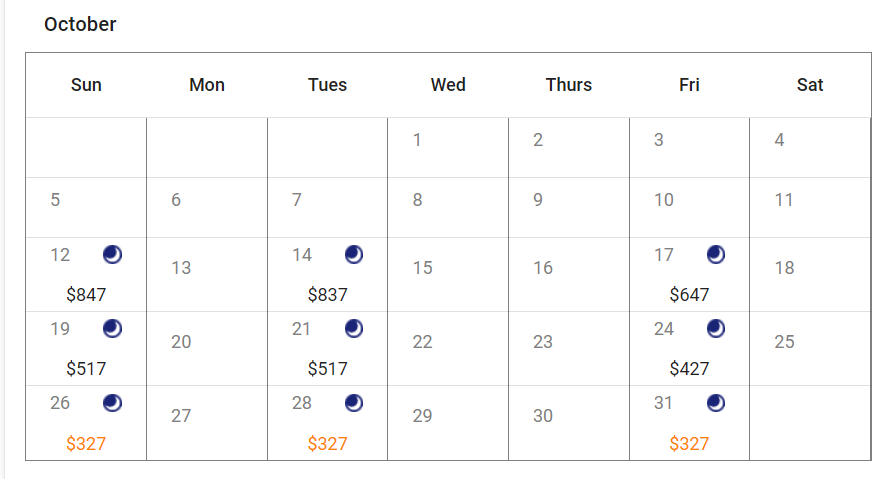Click date 15 in the calendar

pyautogui.click(x=423, y=268)
